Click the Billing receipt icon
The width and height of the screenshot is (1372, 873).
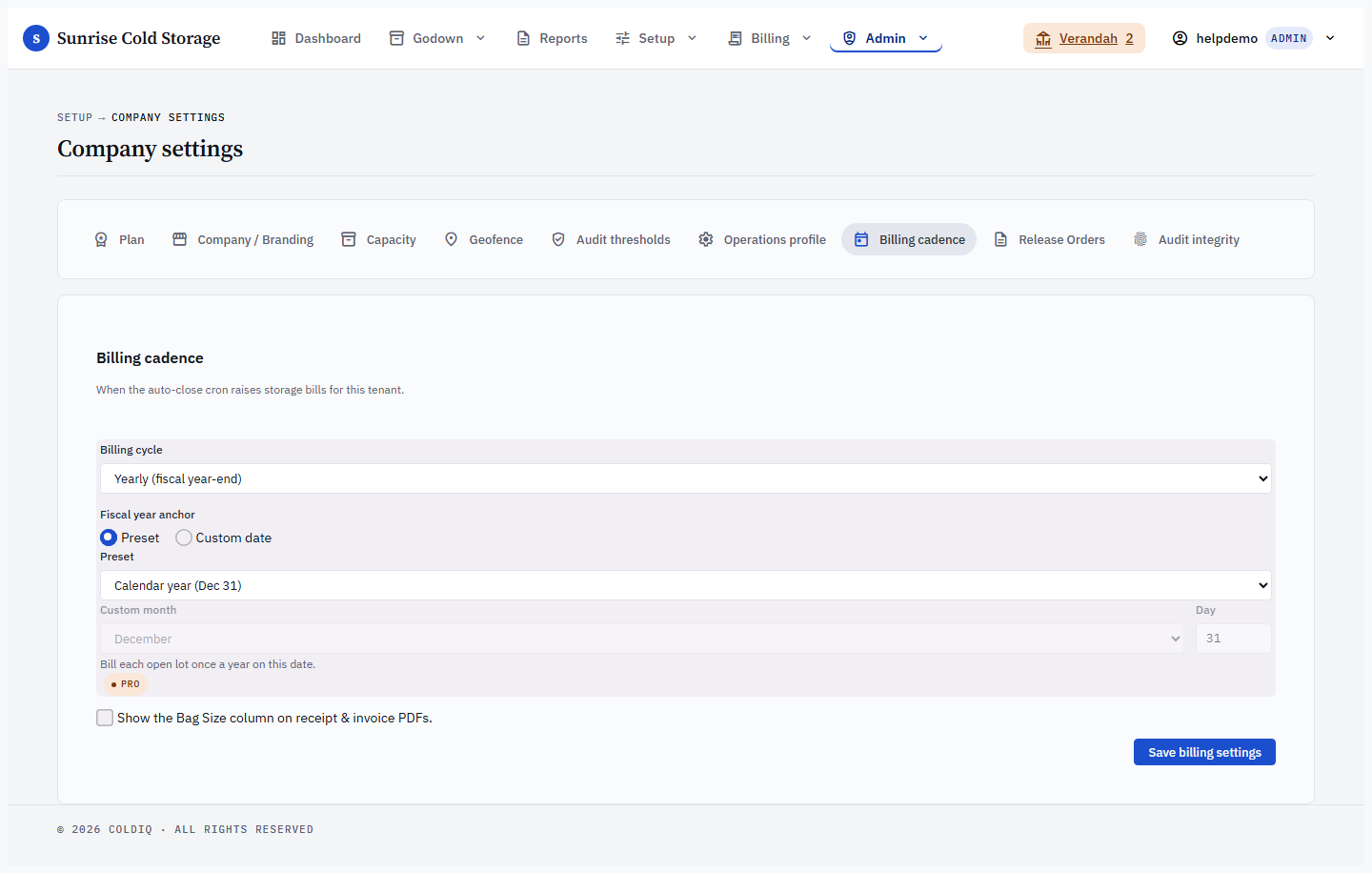[x=735, y=38]
